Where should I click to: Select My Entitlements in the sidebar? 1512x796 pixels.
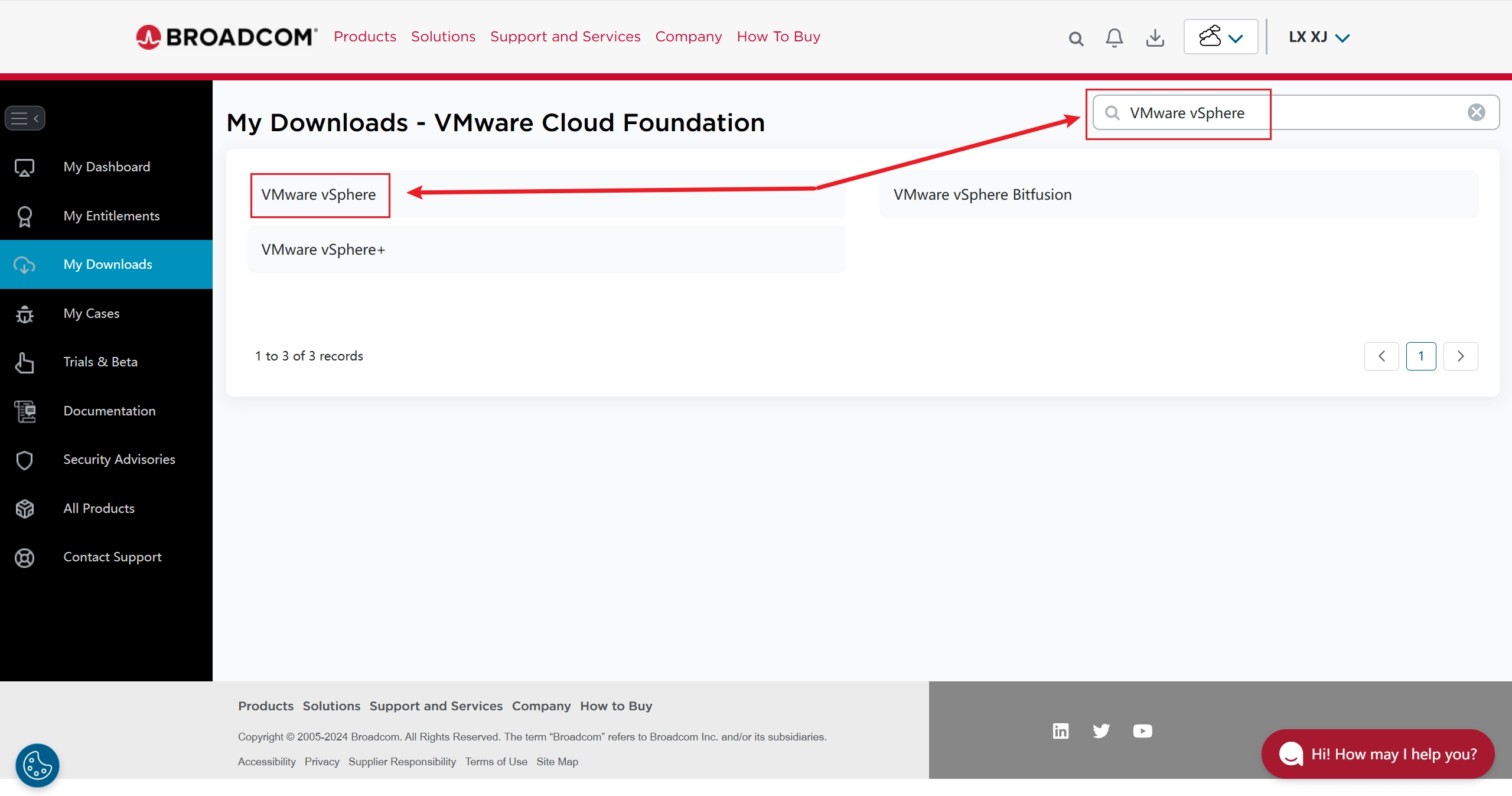[x=111, y=216]
